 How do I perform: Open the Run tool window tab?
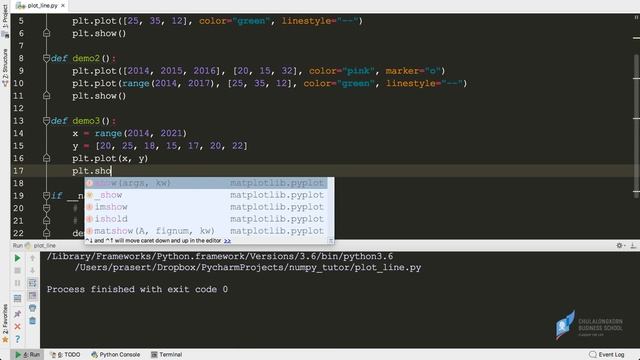28,355
